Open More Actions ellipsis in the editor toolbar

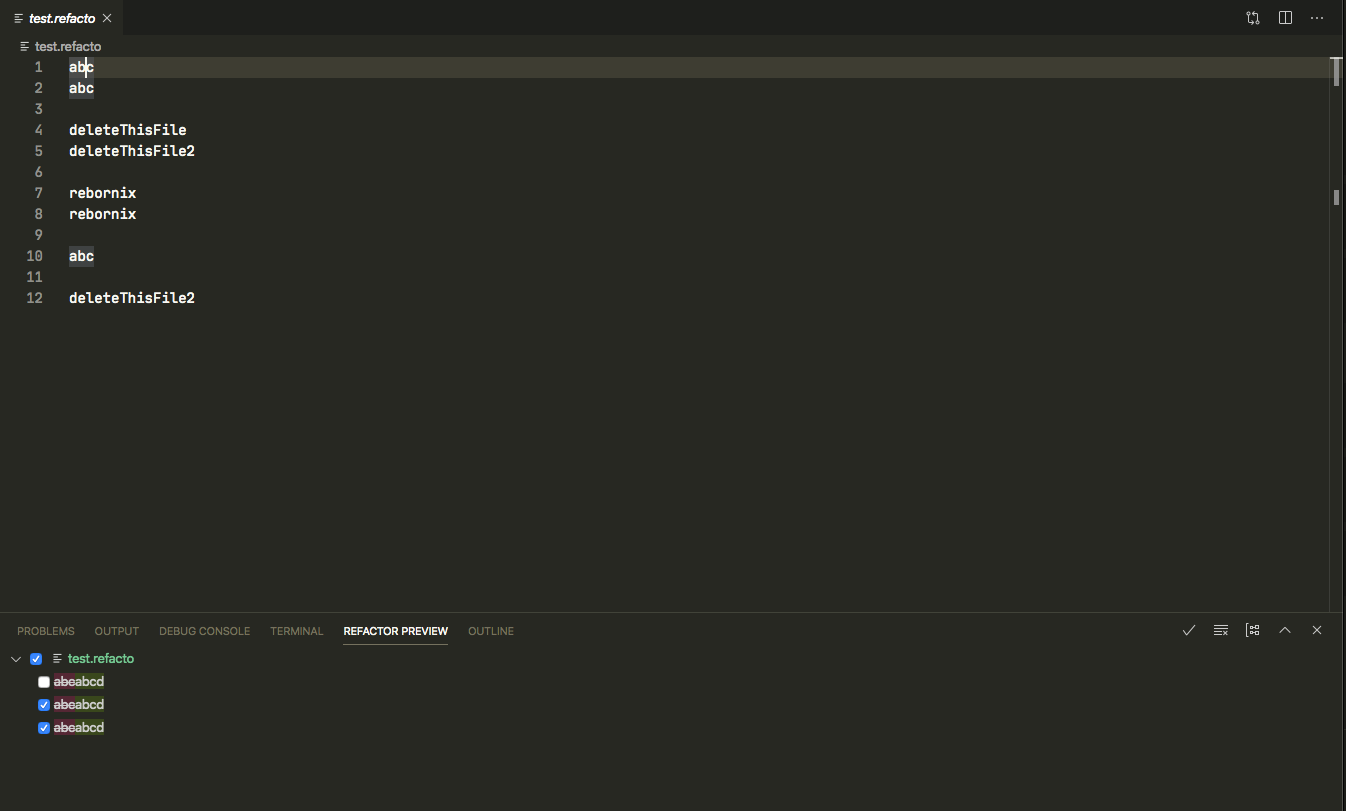[1317, 17]
